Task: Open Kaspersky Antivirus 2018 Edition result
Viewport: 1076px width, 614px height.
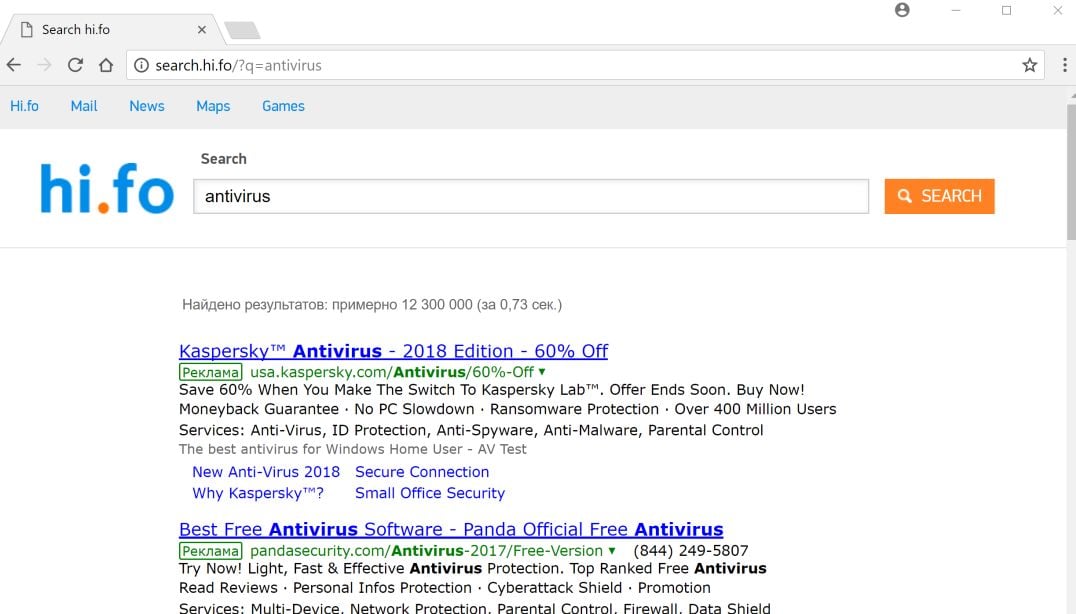Action: coord(393,351)
